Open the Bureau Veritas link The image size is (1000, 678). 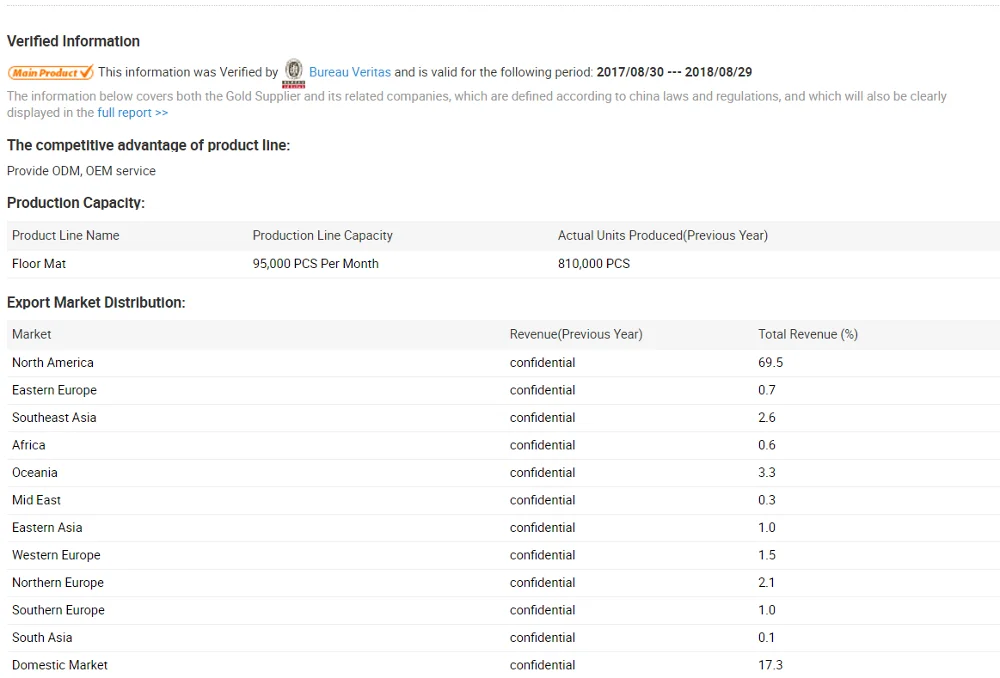tap(349, 72)
